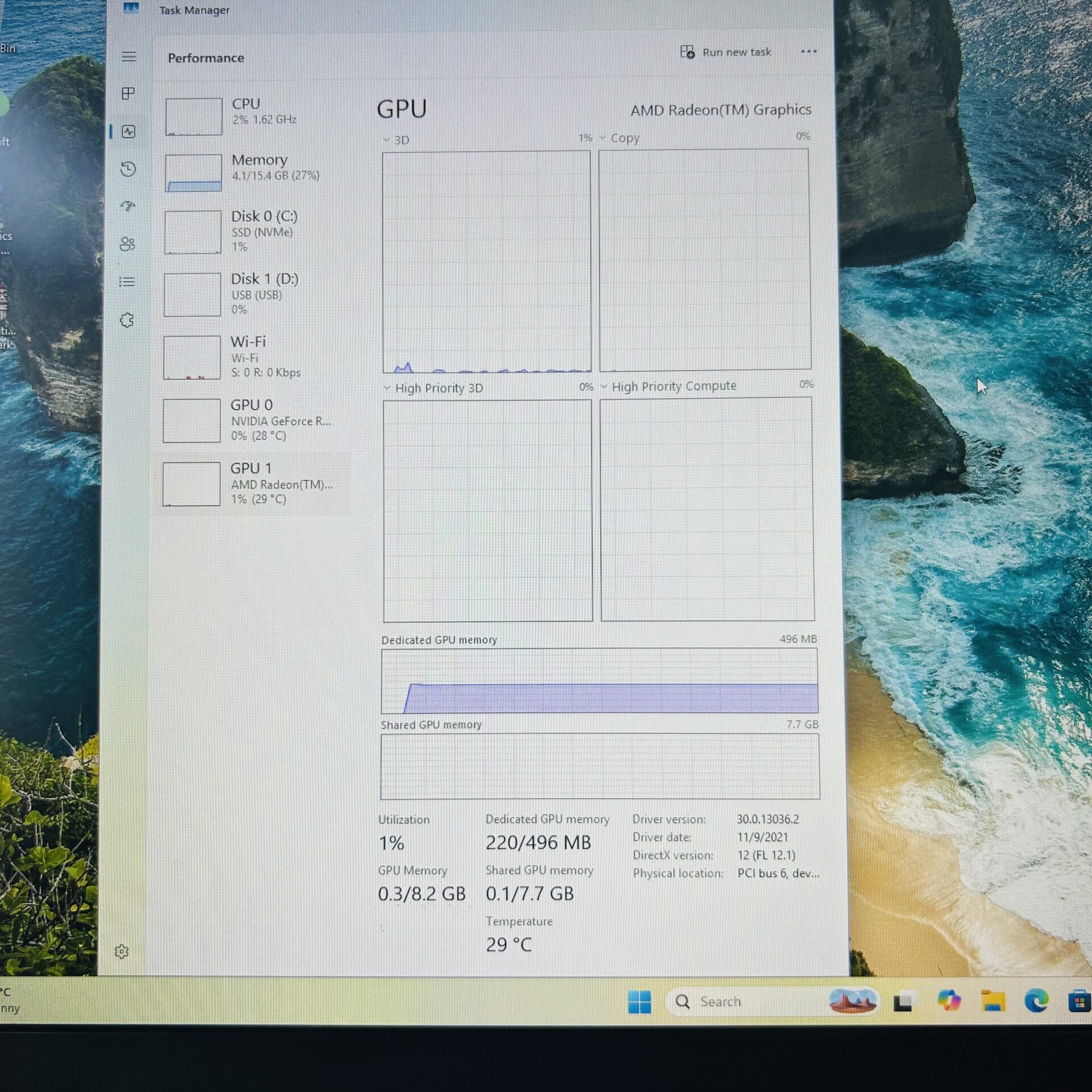Open the High Priority 3D dropdown

(433, 388)
